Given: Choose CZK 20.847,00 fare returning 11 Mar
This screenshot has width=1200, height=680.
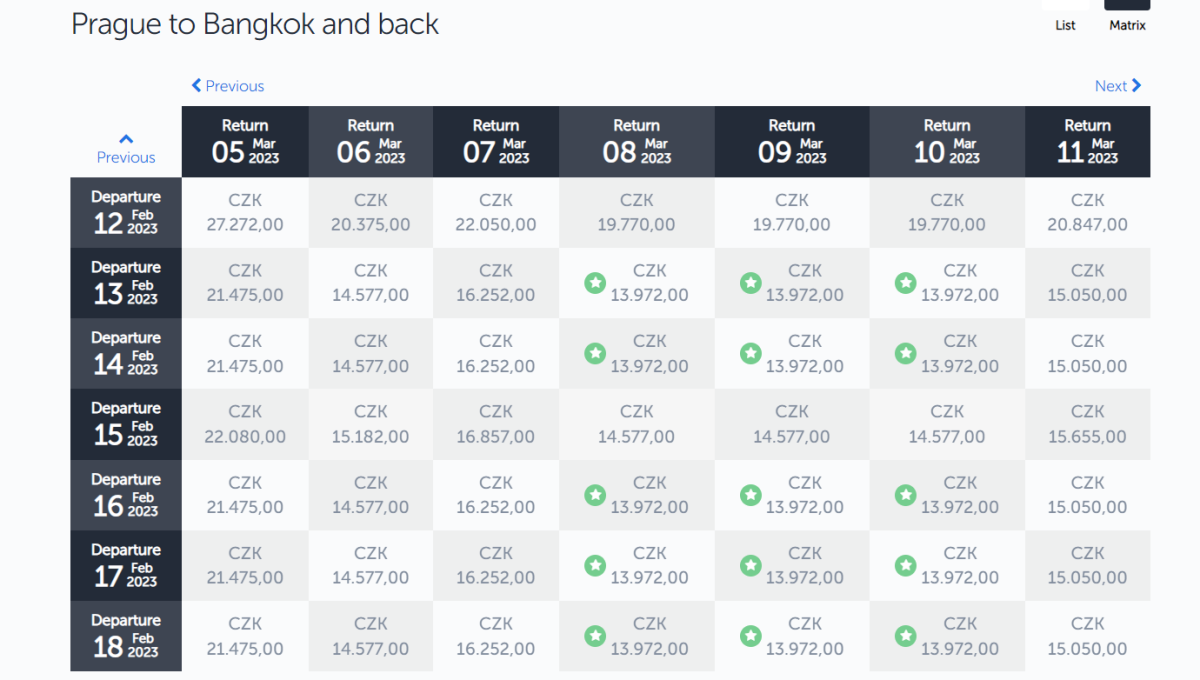Looking at the screenshot, I should pos(1087,213).
